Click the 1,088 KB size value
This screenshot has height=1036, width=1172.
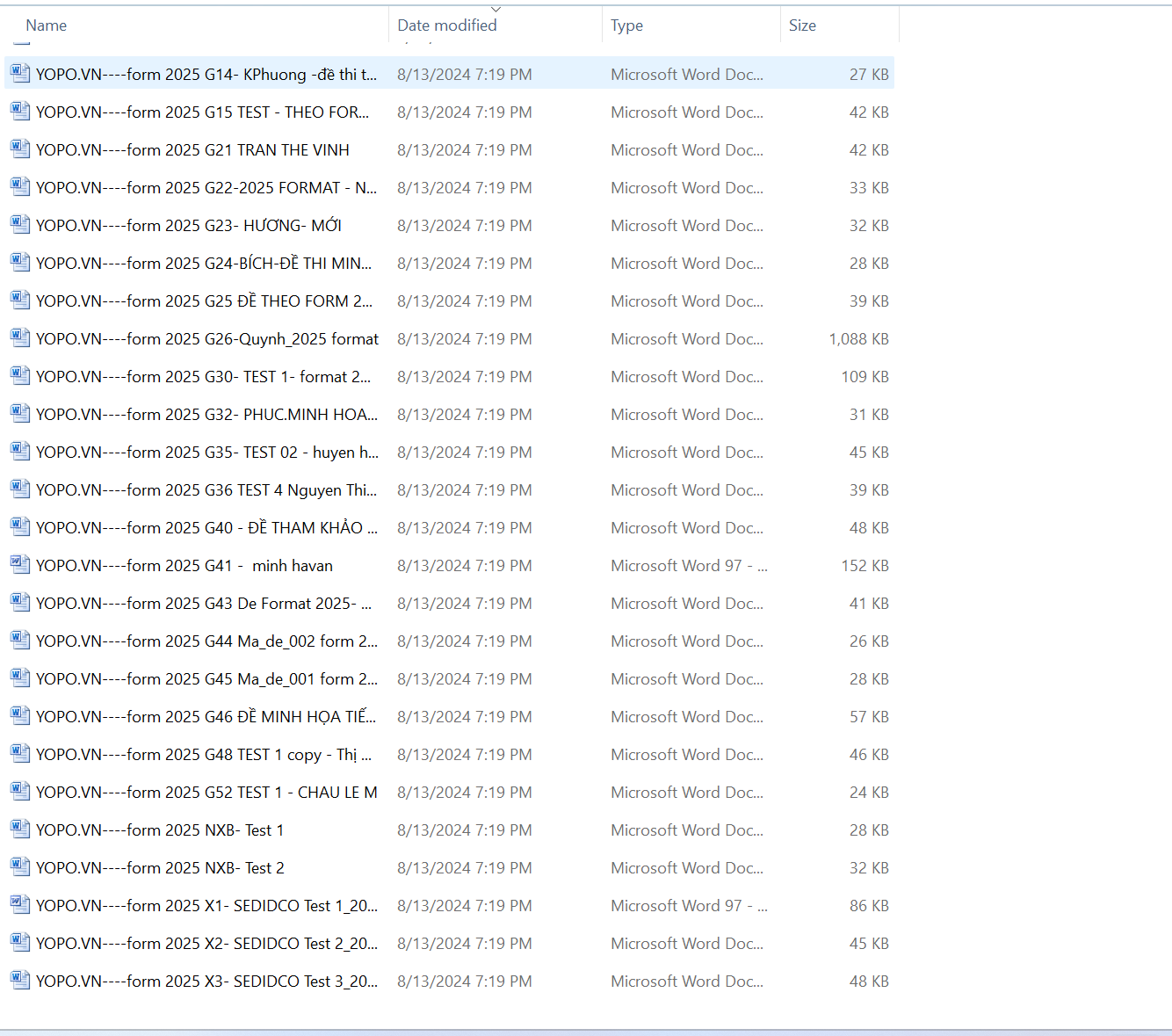point(858,339)
